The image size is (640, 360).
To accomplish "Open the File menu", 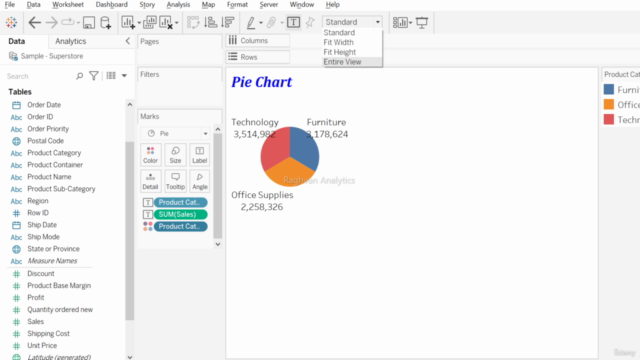I will click(x=9, y=4).
